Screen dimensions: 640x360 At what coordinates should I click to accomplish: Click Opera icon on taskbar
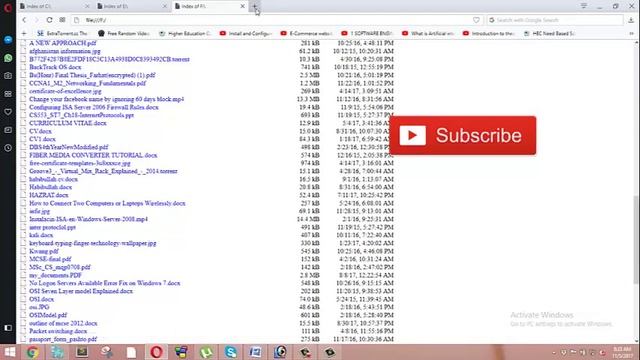[x=156, y=352]
